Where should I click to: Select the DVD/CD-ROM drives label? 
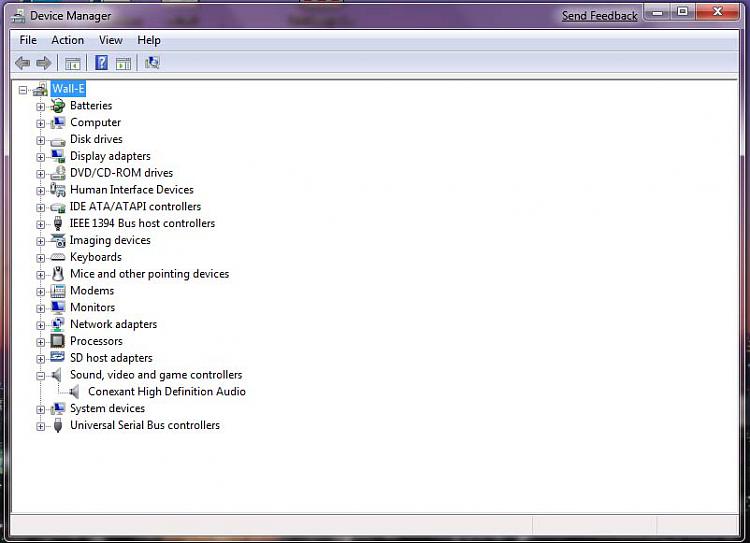121,173
